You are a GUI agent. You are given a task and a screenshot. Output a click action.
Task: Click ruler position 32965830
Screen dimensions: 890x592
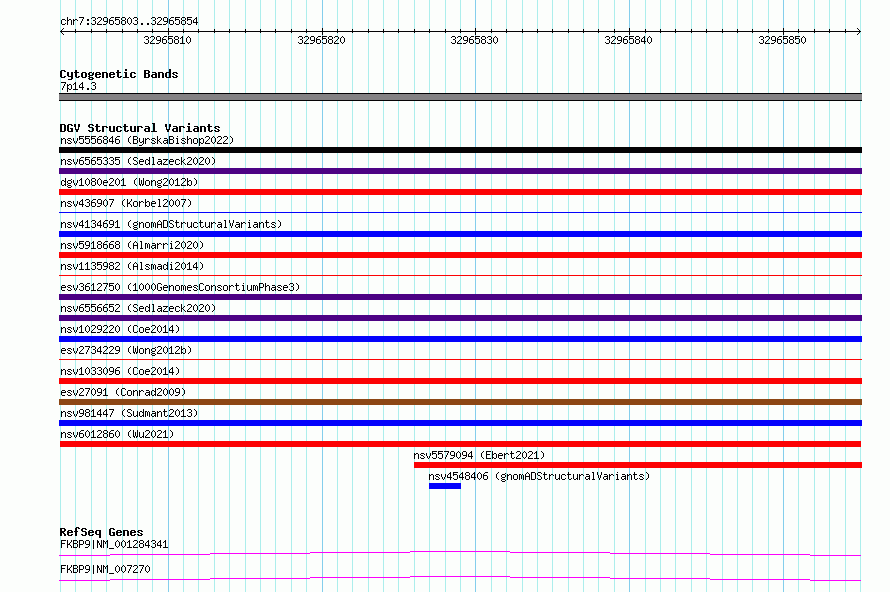pyautogui.click(x=475, y=40)
